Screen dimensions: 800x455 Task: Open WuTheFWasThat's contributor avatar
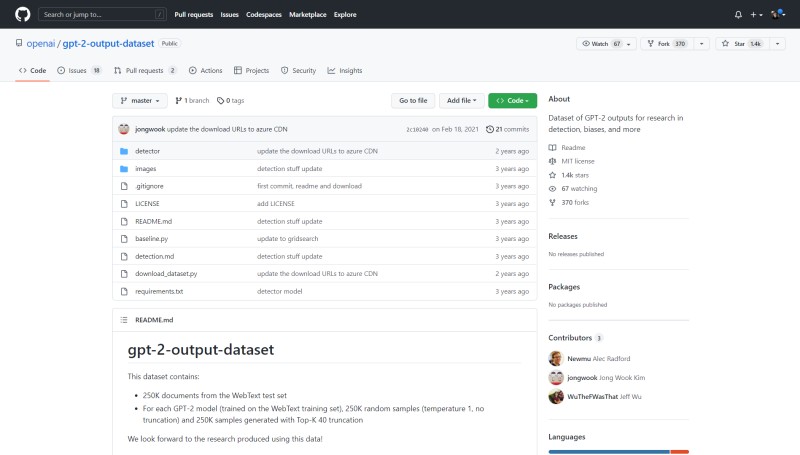tap(556, 396)
